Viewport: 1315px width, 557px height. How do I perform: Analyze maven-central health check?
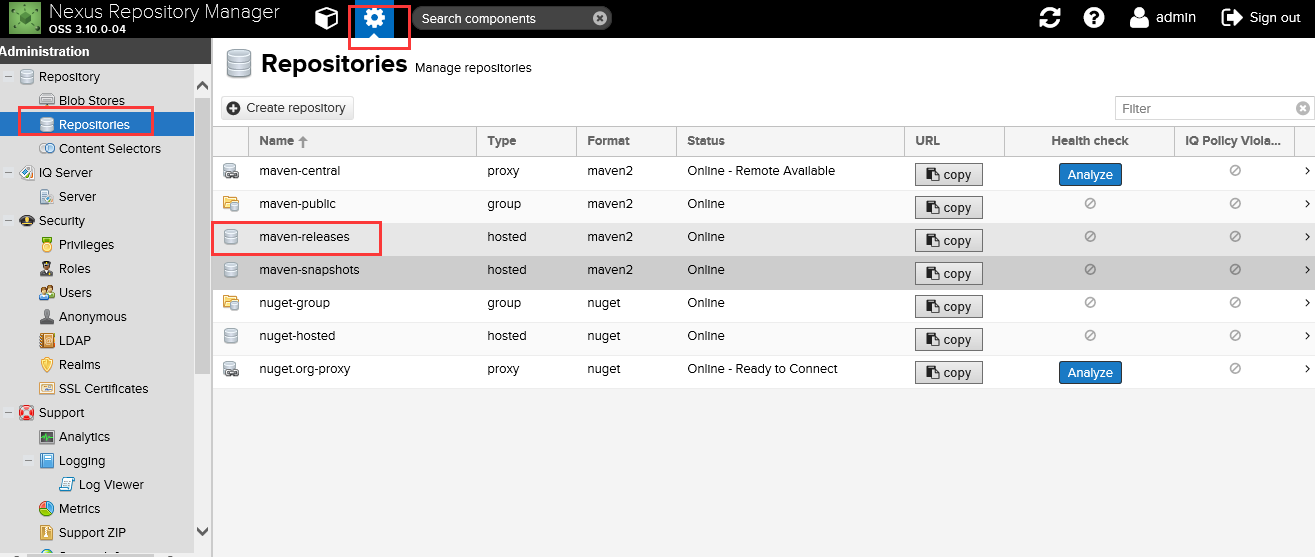point(1090,175)
